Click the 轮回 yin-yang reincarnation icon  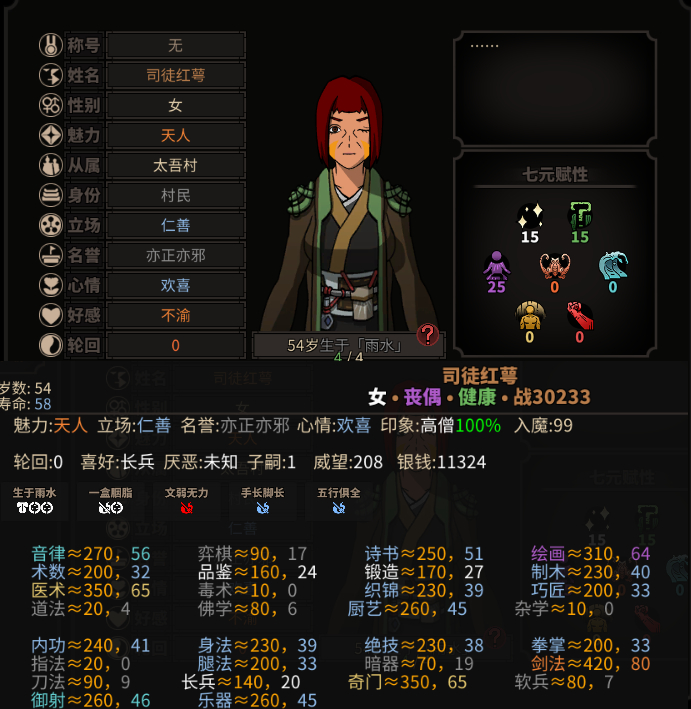[51, 345]
